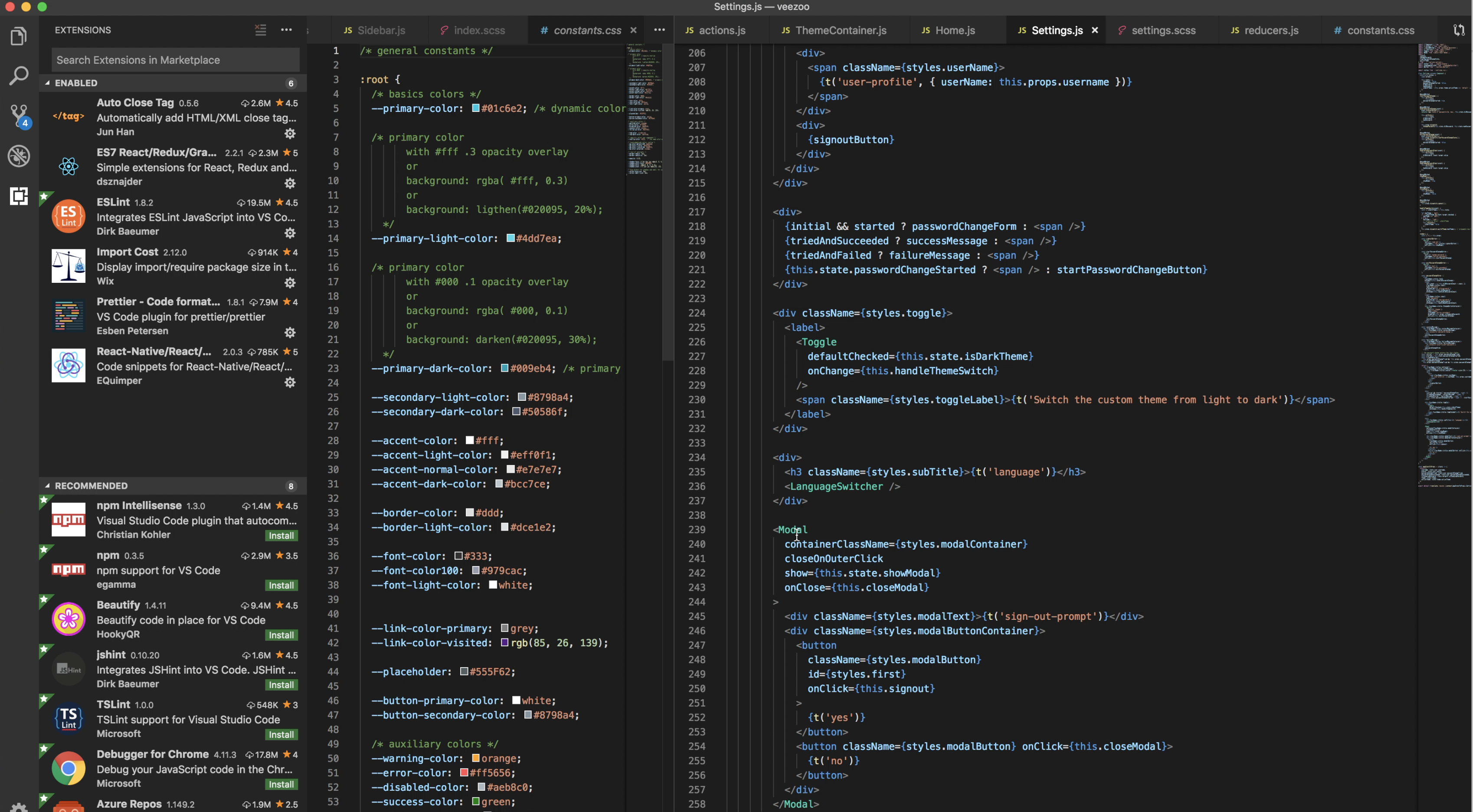Open Source Control view with badge 4
This screenshot has width=1473, height=812.
pos(18,115)
